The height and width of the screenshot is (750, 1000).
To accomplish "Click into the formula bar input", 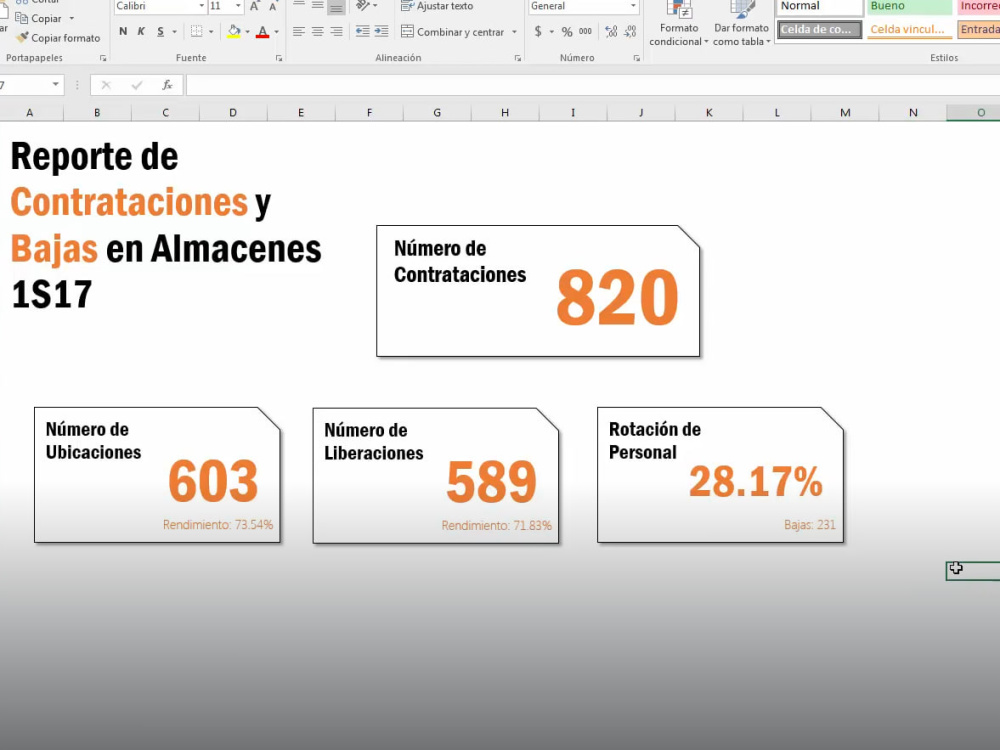I will 592,85.
